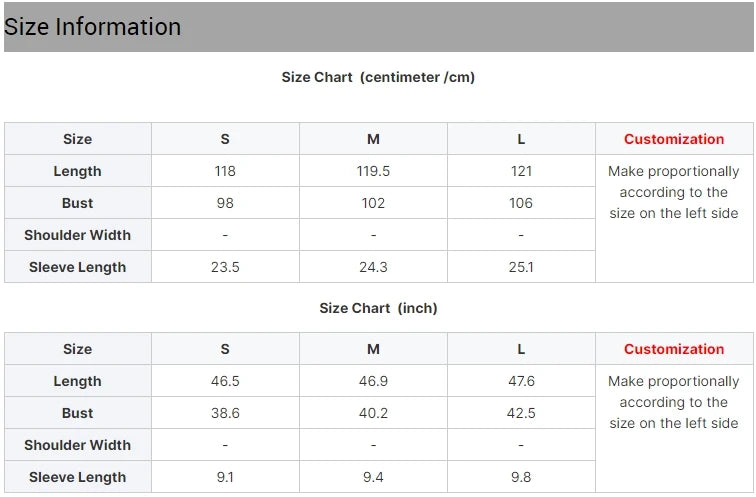
Task: Select red Customization header in centimeter table
Action: (x=674, y=139)
